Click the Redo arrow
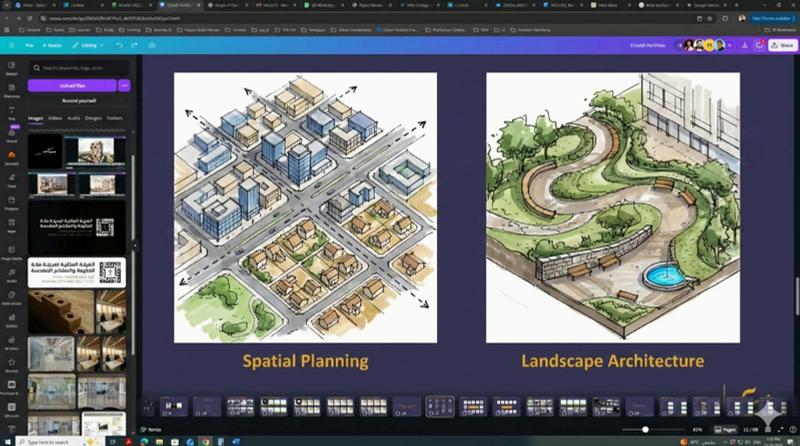This screenshot has width=800, height=446. point(134,45)
